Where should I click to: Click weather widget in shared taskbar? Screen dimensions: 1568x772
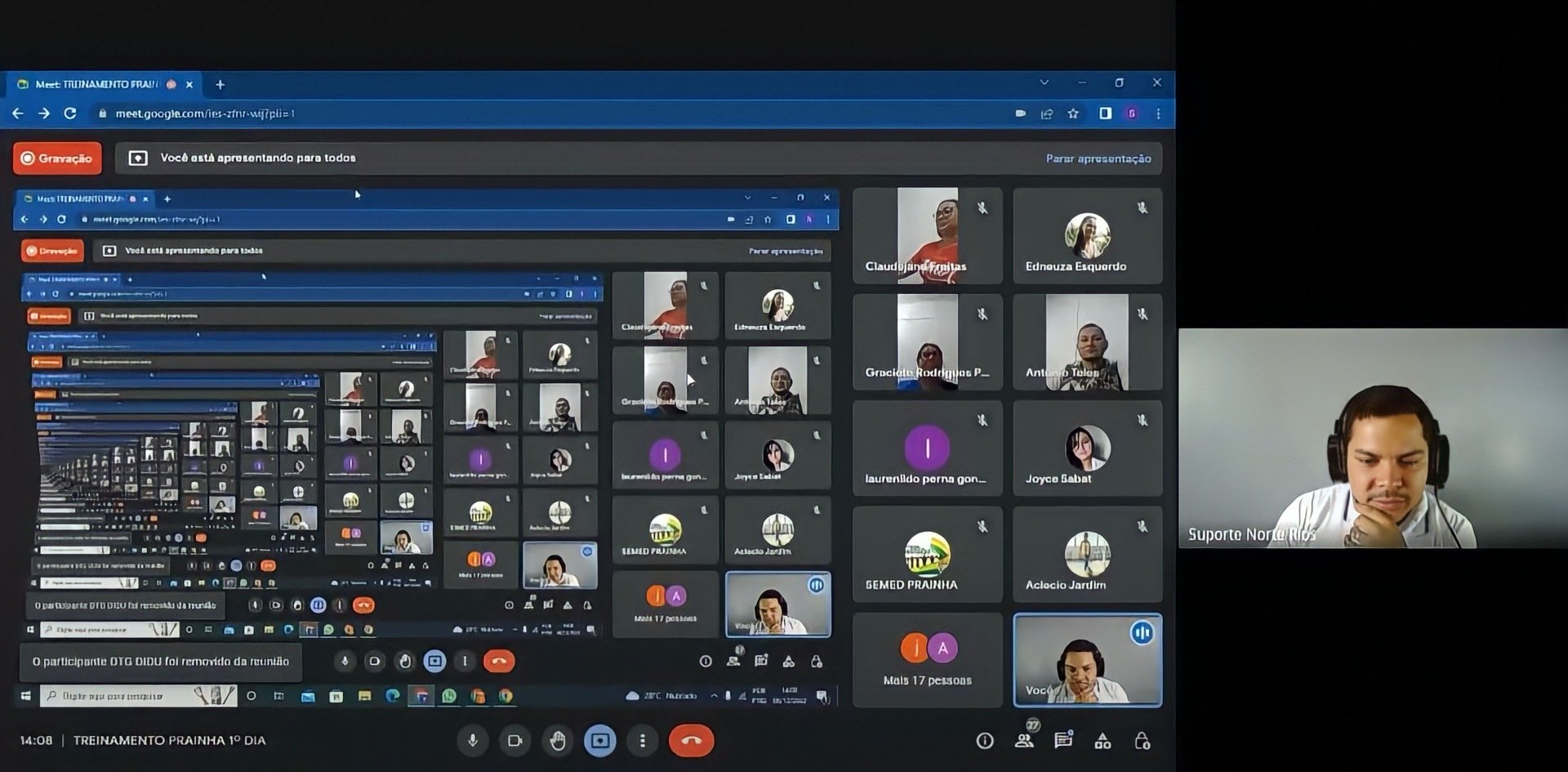(660, 696)
